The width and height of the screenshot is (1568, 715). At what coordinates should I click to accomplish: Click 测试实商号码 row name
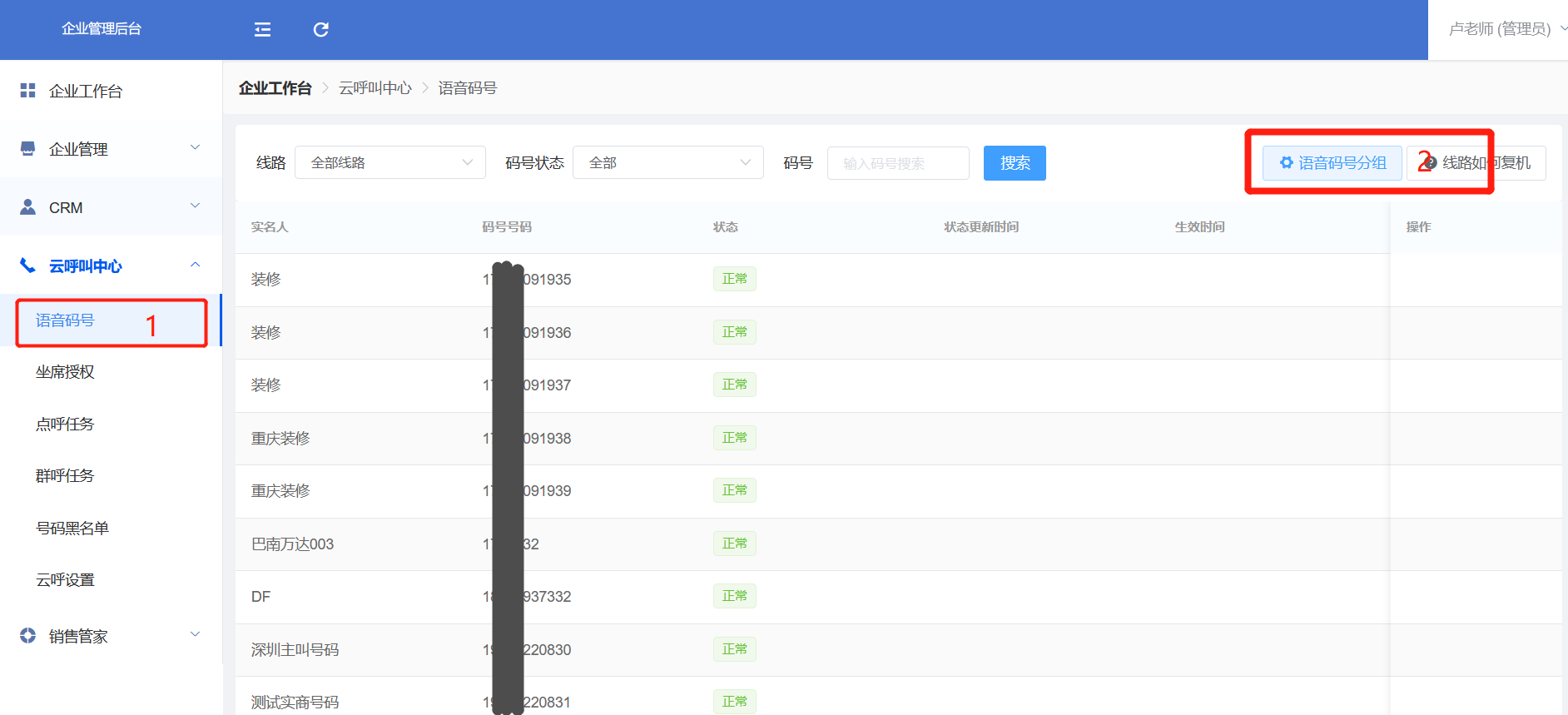pyautogui.click(x=295, y=703)
